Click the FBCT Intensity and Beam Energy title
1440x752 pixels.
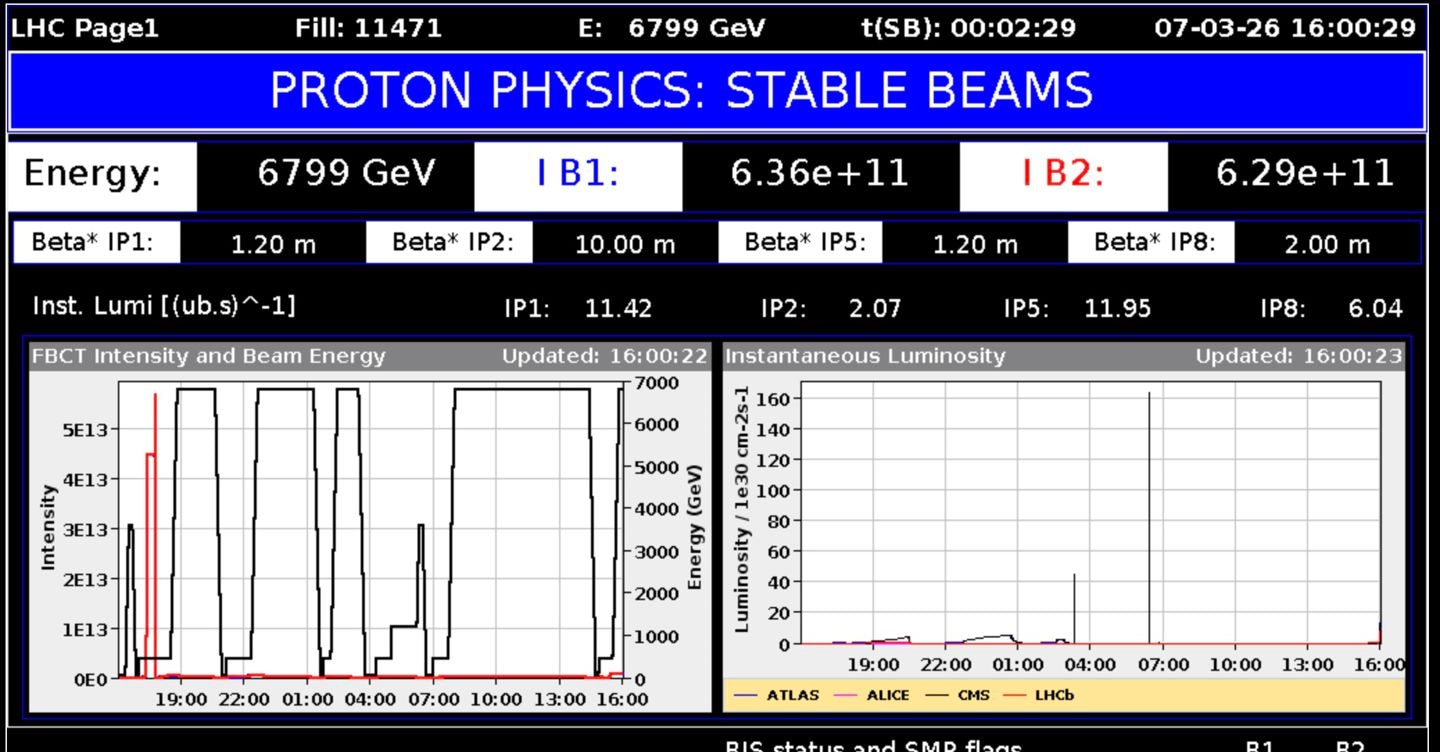[x=208, y=356]
